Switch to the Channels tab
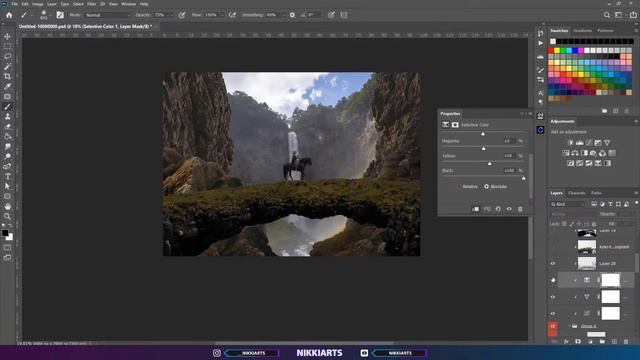The height and width of the screenshot is (360, 640). [577, 193]
